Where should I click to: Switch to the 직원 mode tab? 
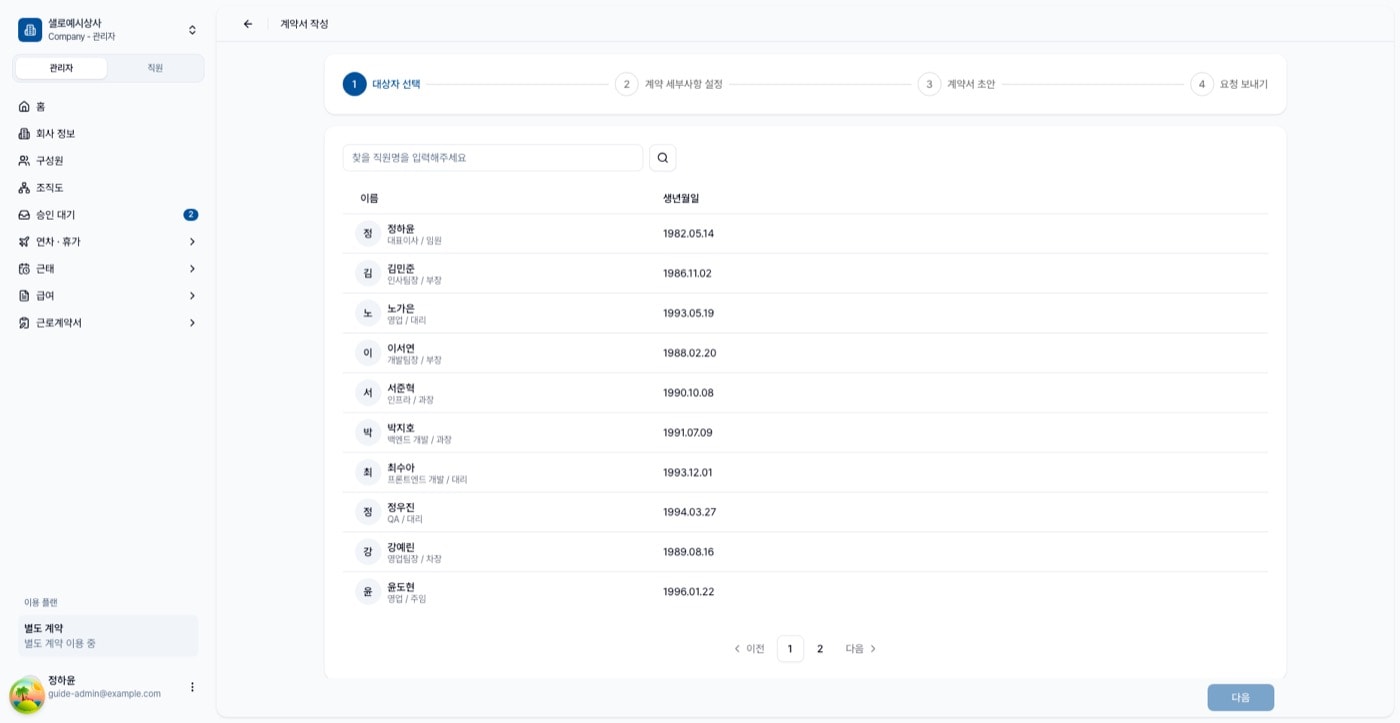(x=155, y=68)
